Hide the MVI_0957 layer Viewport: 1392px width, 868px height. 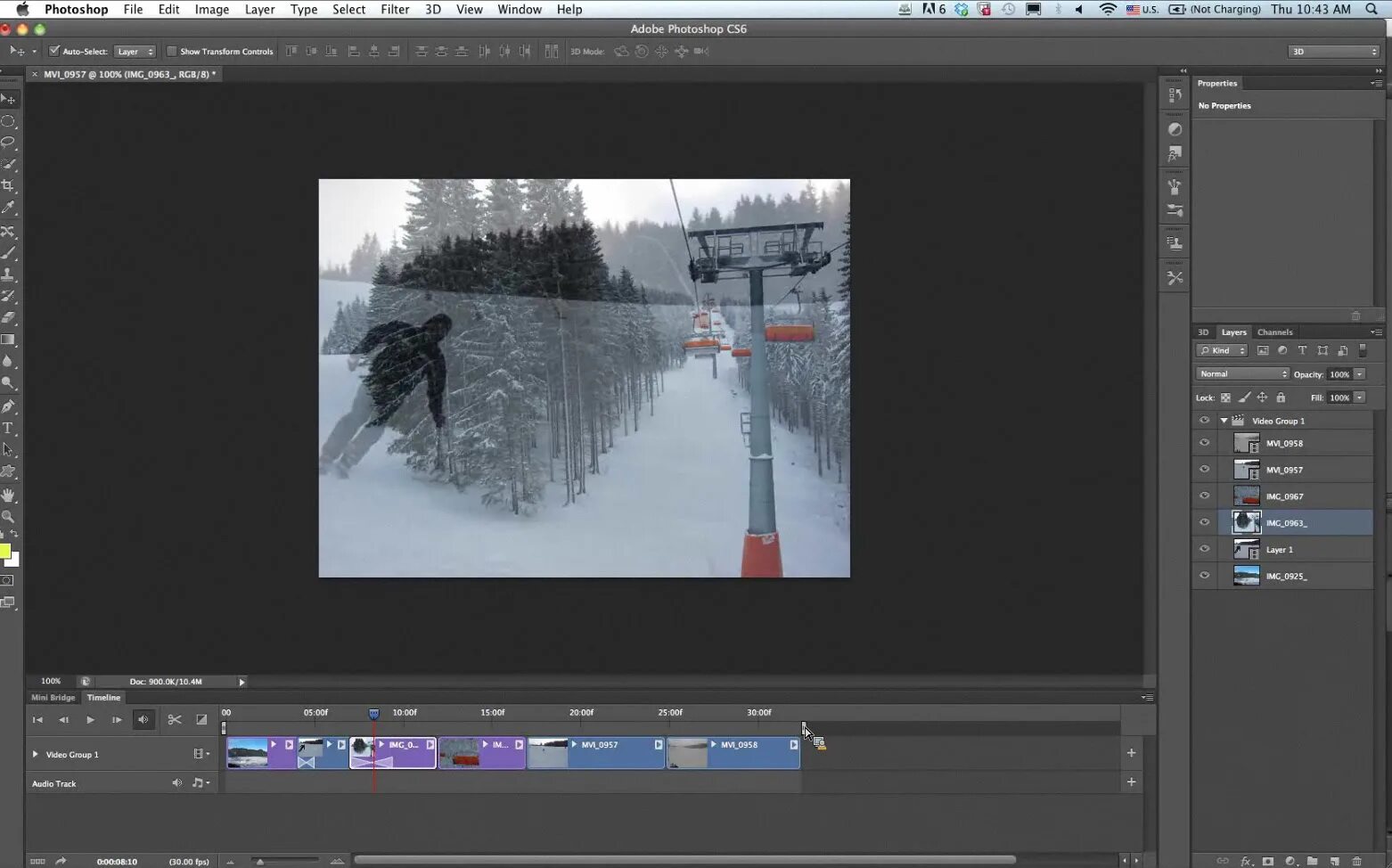(x=1205, y=470)
